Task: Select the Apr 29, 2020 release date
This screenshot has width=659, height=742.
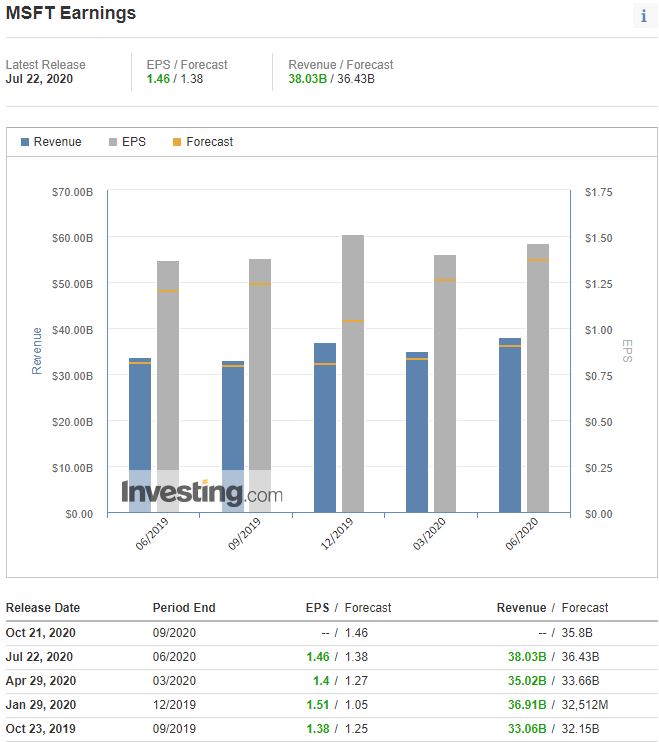Action: click(41, 681)
